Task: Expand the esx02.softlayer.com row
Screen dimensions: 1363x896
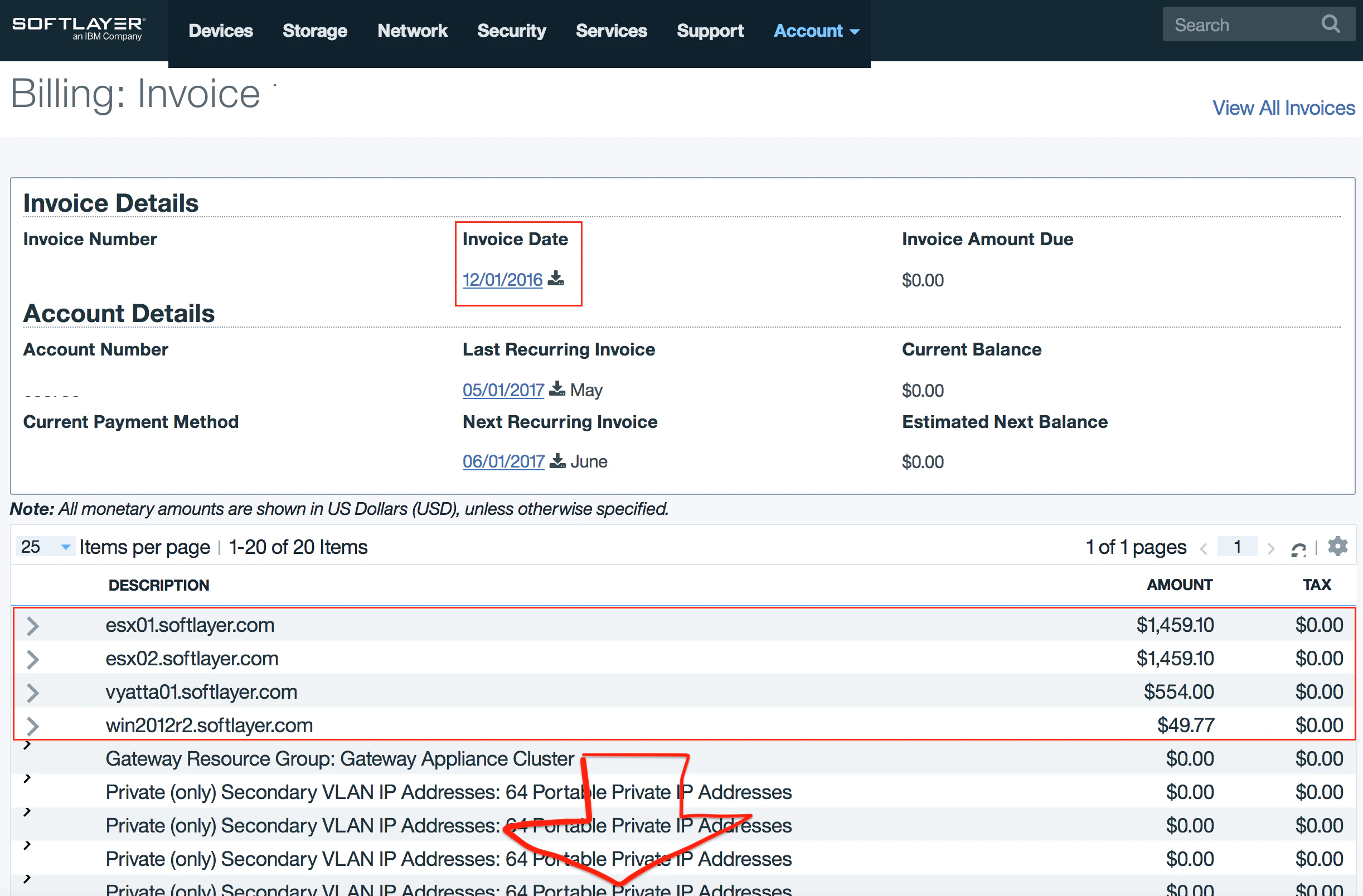Action: [33, 660]
